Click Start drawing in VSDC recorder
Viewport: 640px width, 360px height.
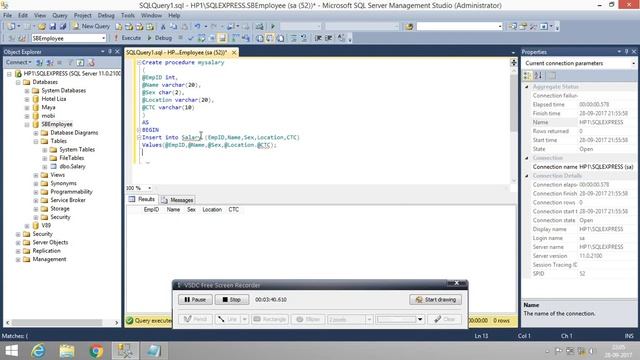click(436, 300)
